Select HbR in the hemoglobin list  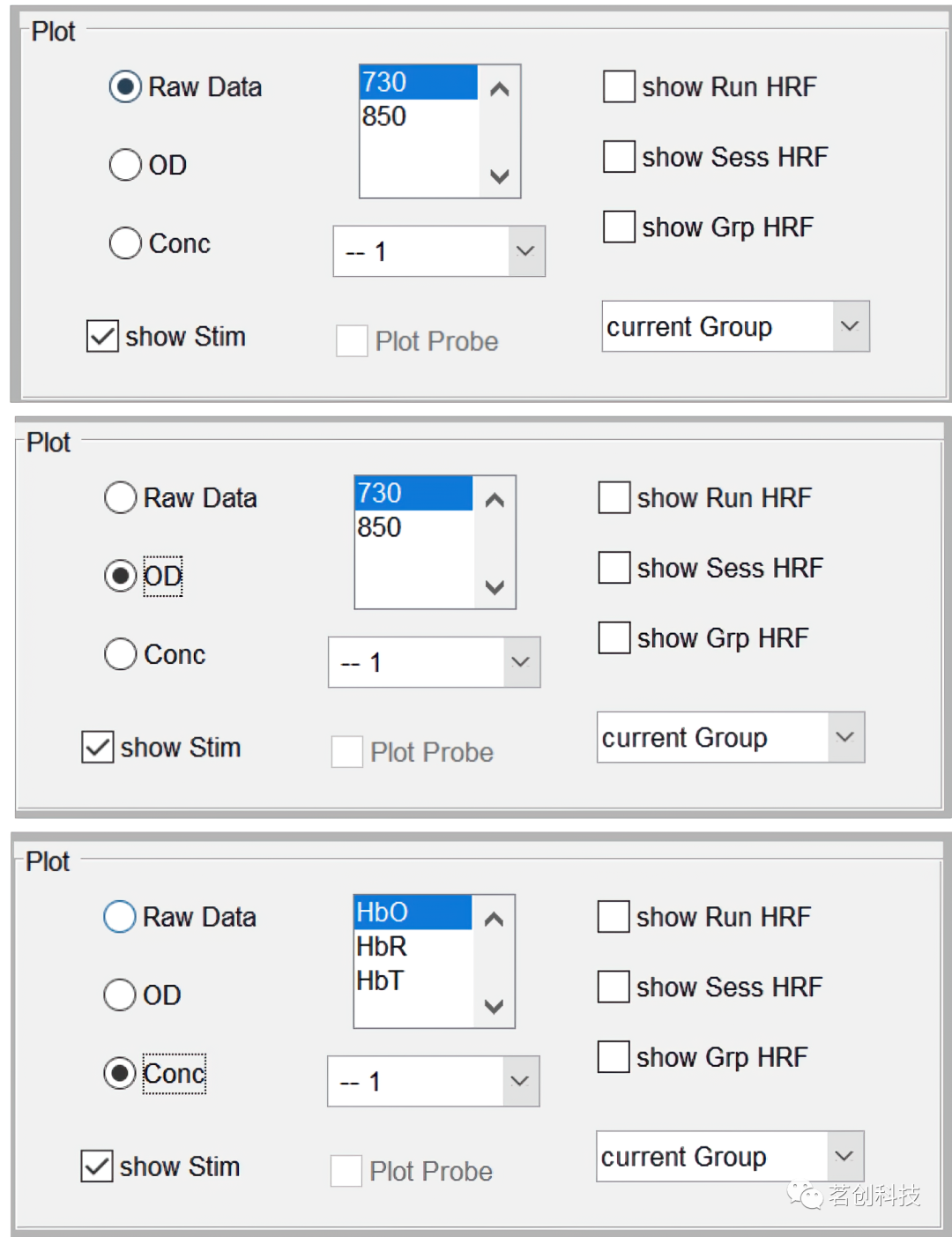[x=382, y=947]
